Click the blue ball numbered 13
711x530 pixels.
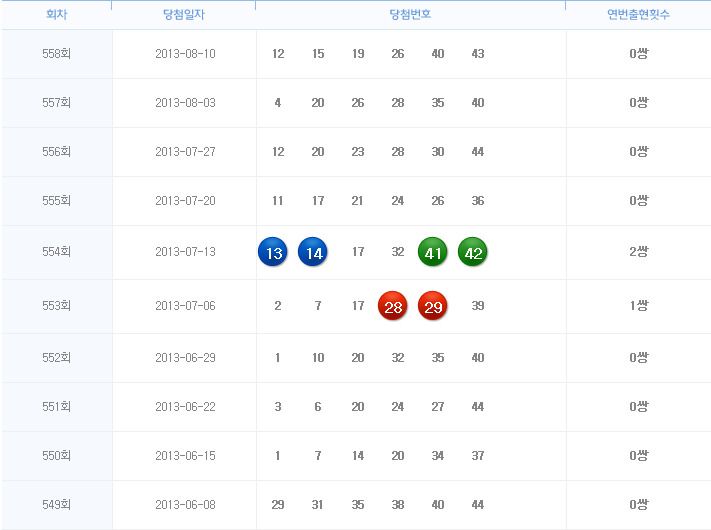click(273, 252)
